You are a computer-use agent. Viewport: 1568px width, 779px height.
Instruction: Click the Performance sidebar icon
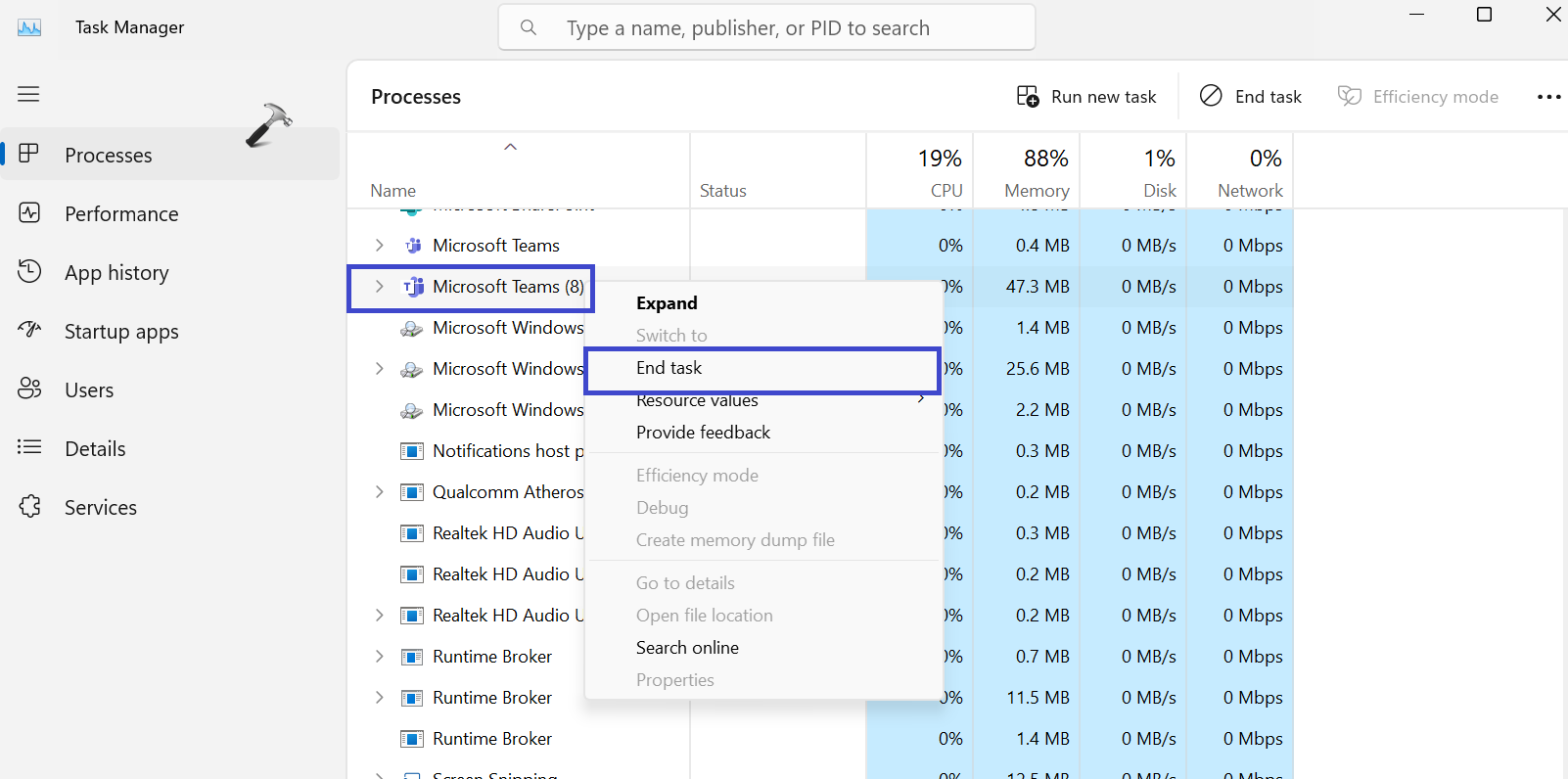pyautogui.click(x=29, y=213)
